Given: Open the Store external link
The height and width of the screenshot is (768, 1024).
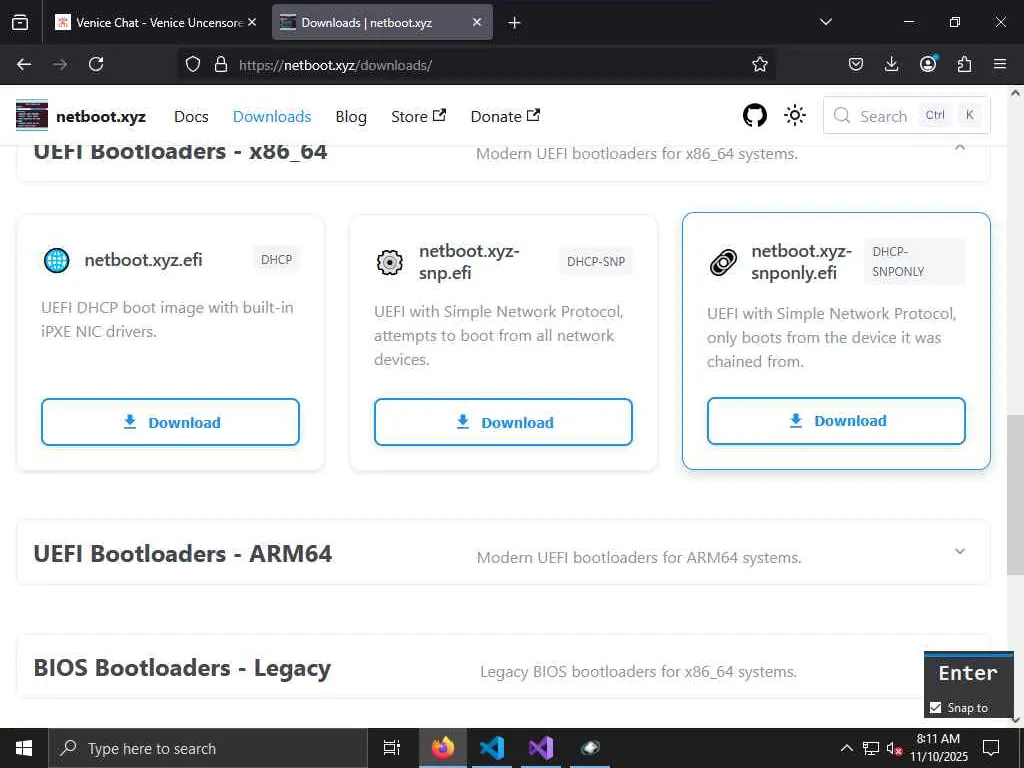Looking at the screenshot, I should point(418,116).
